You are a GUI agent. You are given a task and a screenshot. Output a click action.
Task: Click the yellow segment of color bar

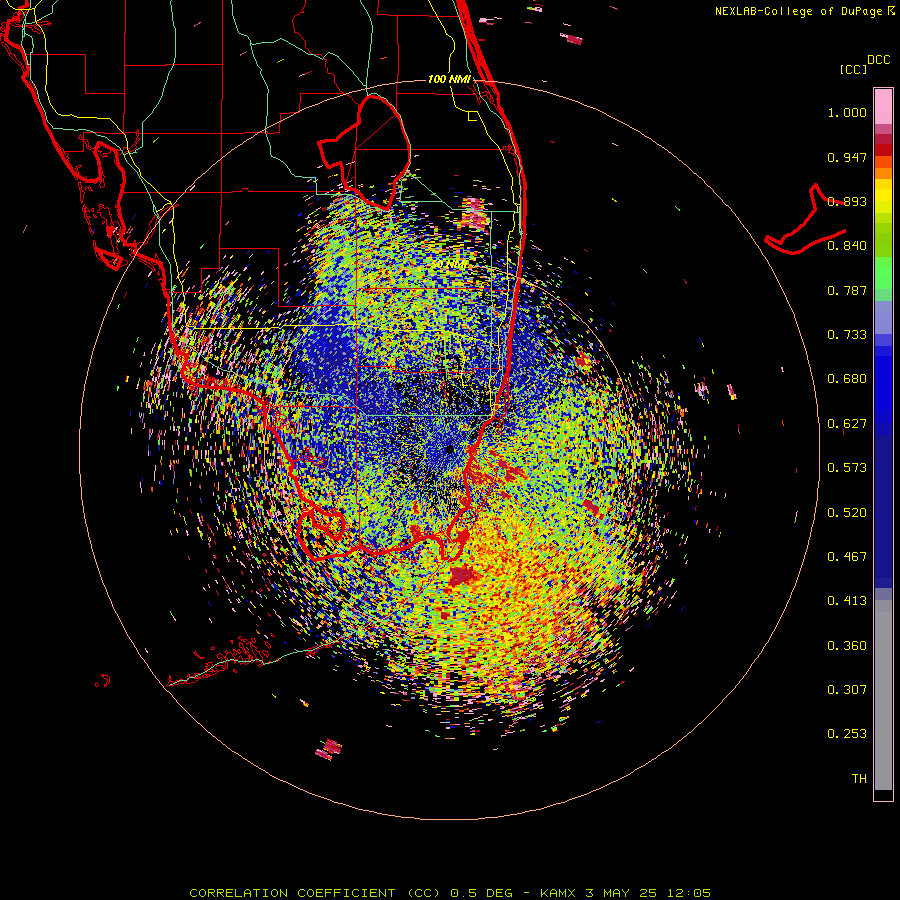click(883, 196)
